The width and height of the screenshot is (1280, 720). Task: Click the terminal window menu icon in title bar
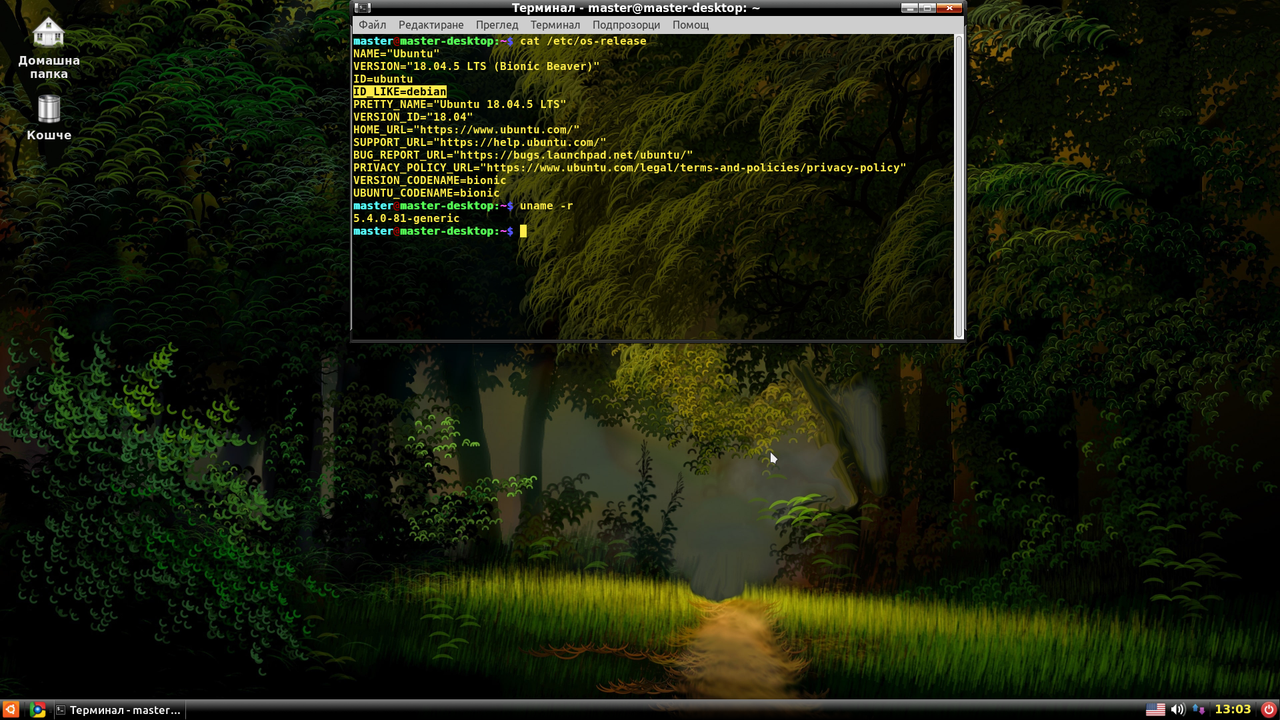coord(362,8)
